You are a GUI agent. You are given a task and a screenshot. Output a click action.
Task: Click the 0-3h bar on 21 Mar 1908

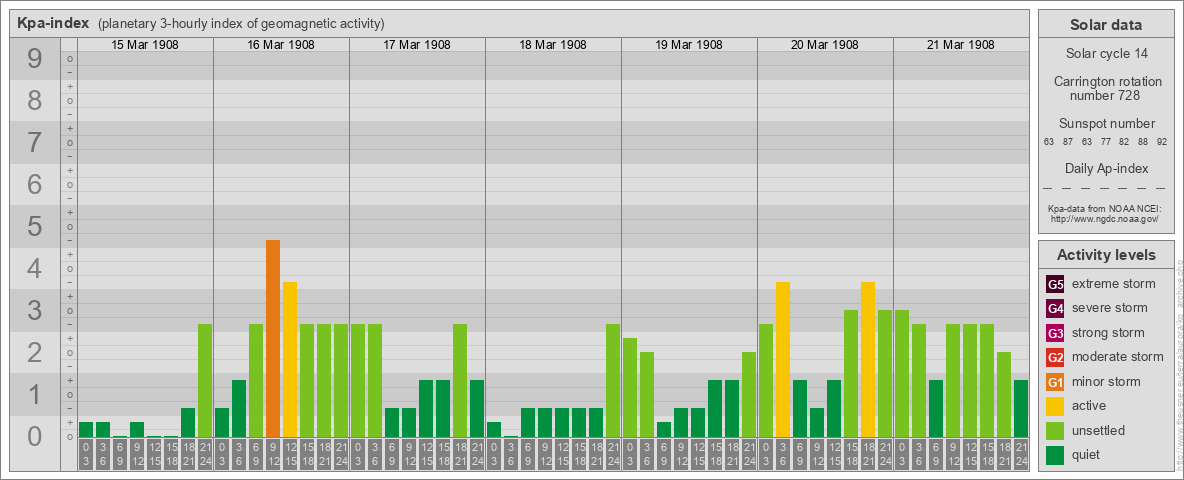click(902, 374)
